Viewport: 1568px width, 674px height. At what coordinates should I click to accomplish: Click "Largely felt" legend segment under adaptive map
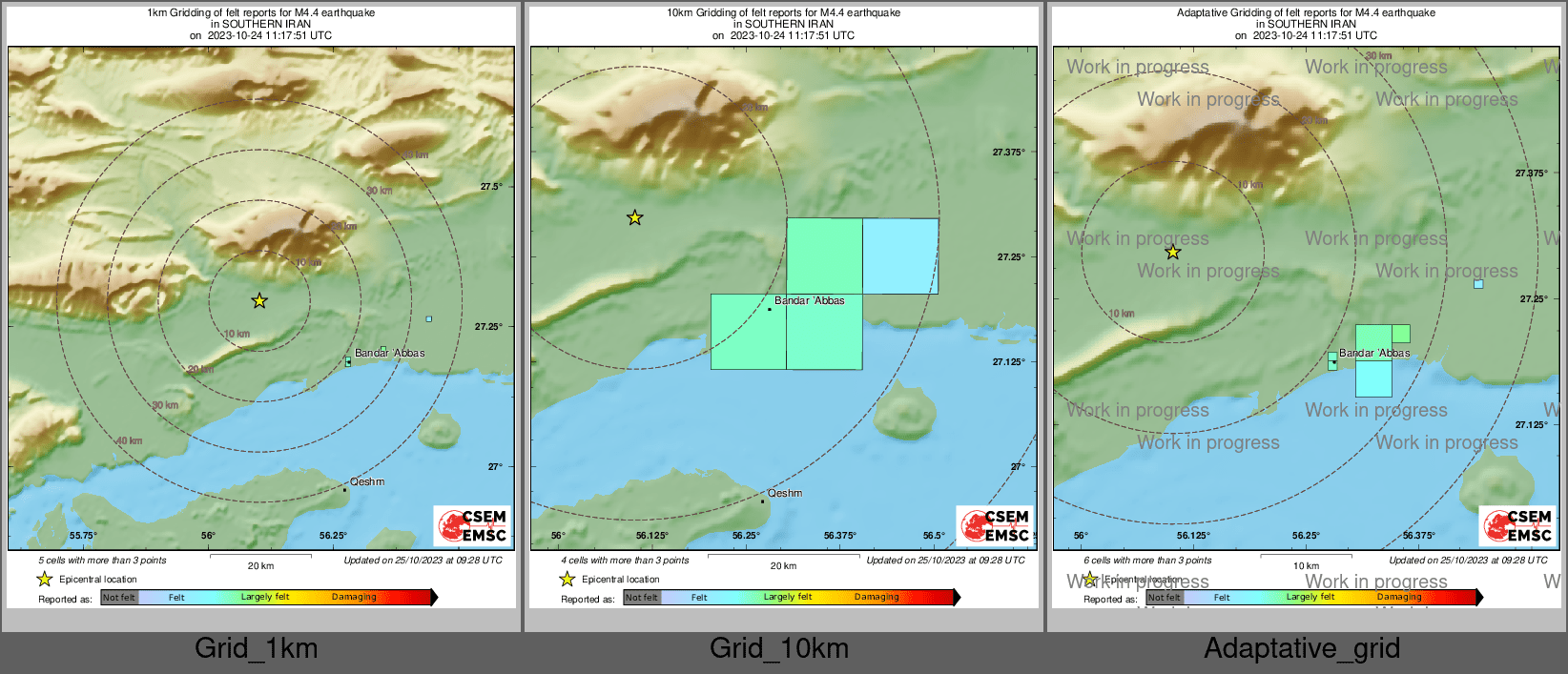coord(1310,597)
